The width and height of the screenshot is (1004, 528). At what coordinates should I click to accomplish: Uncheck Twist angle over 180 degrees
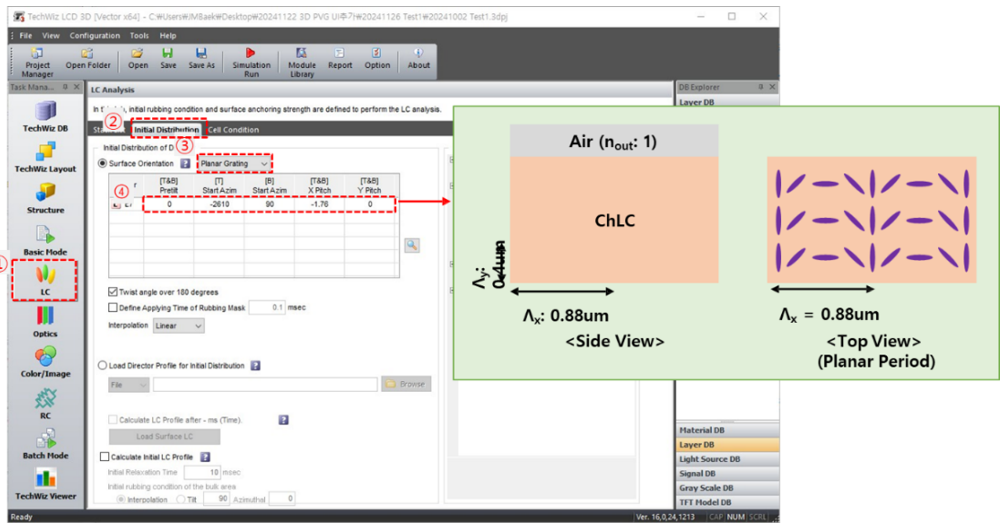pyautogui.click(x=112, y=291)
